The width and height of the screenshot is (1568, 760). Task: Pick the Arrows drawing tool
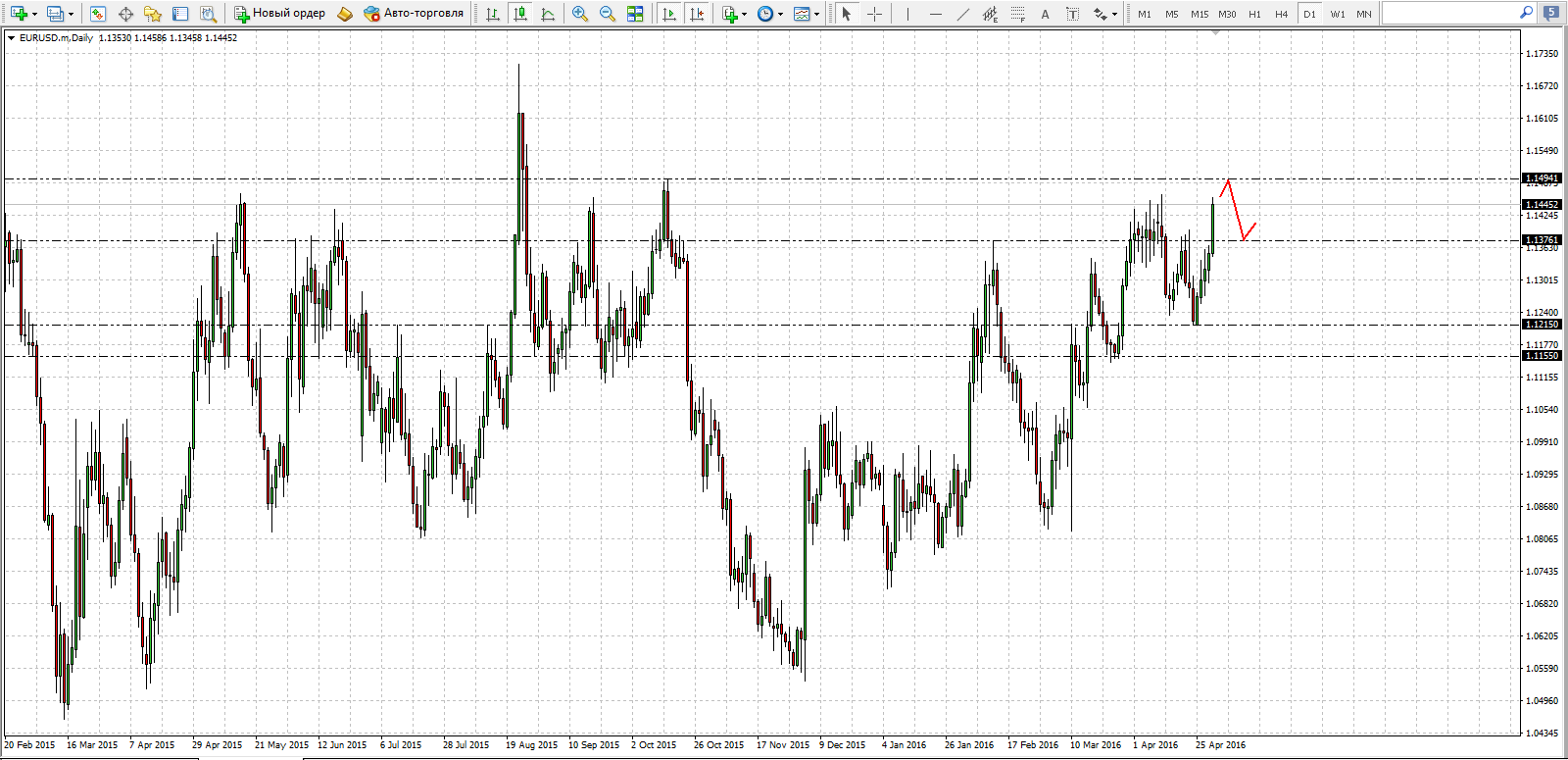tap(1101, 14)
